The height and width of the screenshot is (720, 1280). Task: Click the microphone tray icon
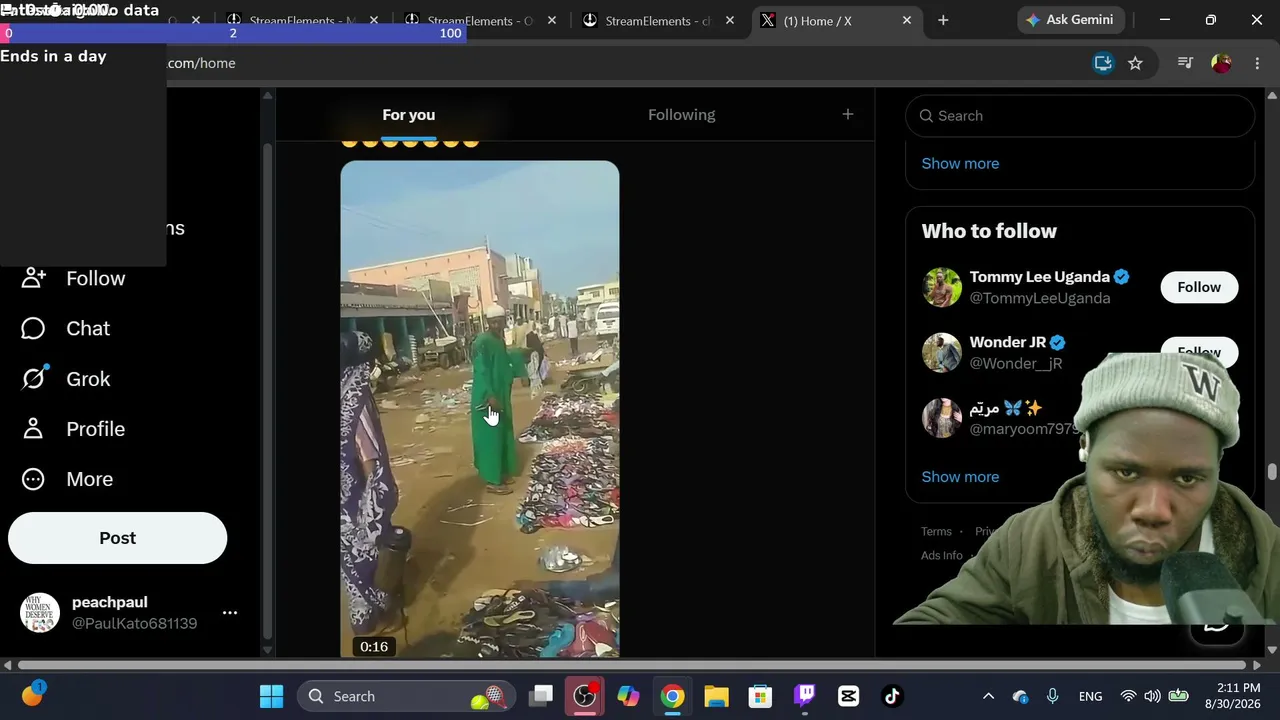[1052, 696]
